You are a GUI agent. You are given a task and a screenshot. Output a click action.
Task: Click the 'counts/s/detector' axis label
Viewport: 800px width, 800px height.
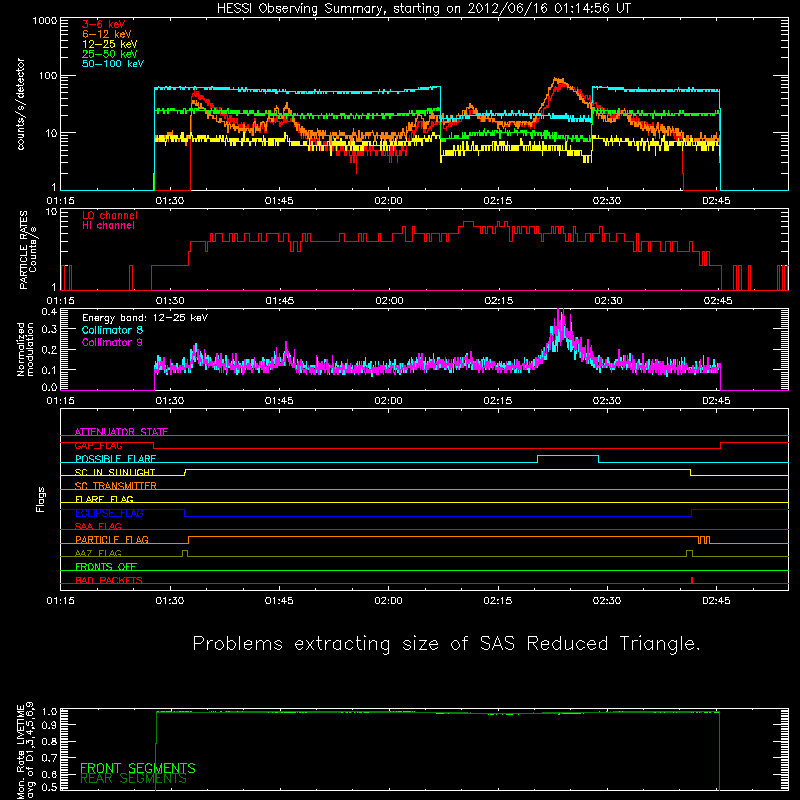21,104
